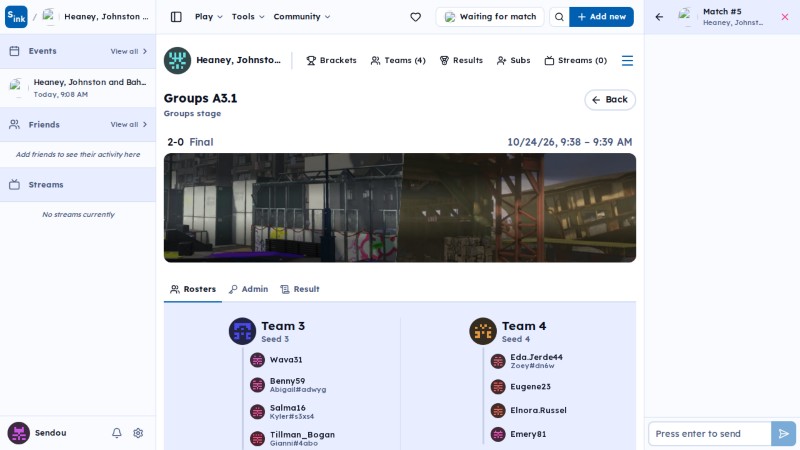Click Salma16 player avatar
Viewport: 800px width, 450px height.
point(258,411)
